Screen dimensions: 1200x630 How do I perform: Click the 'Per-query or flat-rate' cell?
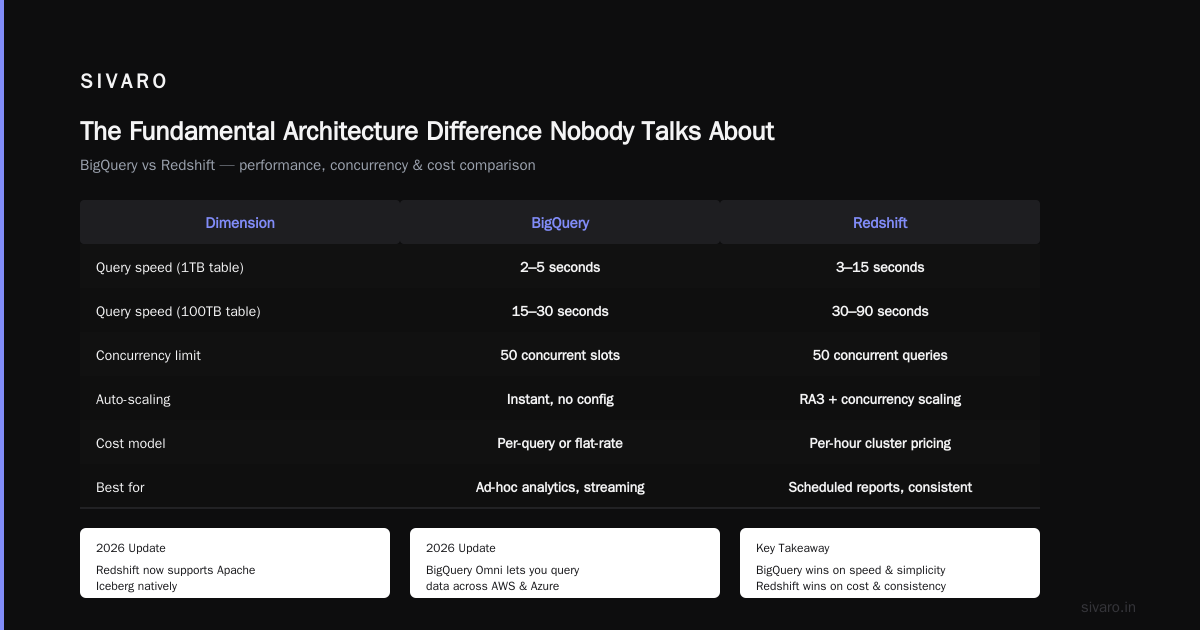tap(560, 443)
